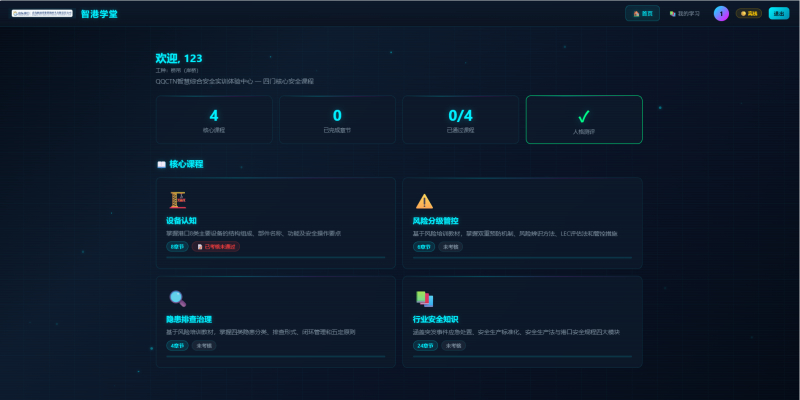Viewport: 800px width, 400px height.
Task: Open 我的学习 in the top navigation
Action: pyautogui.click(x=684, y=14)
